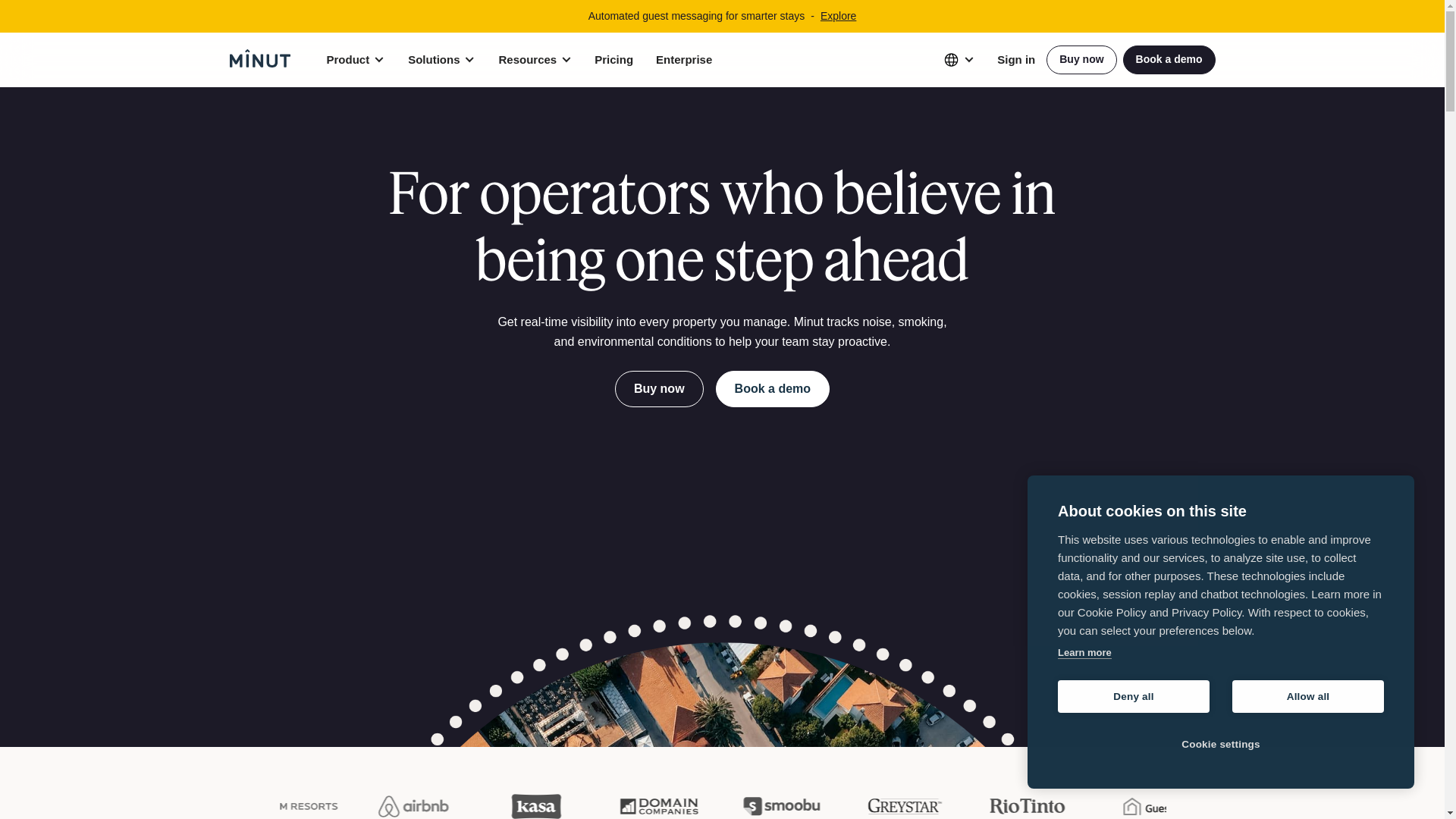Click the Minut logo
Image resolution: width=1456 pixels, height=819 pixels.
coord(259,58)
